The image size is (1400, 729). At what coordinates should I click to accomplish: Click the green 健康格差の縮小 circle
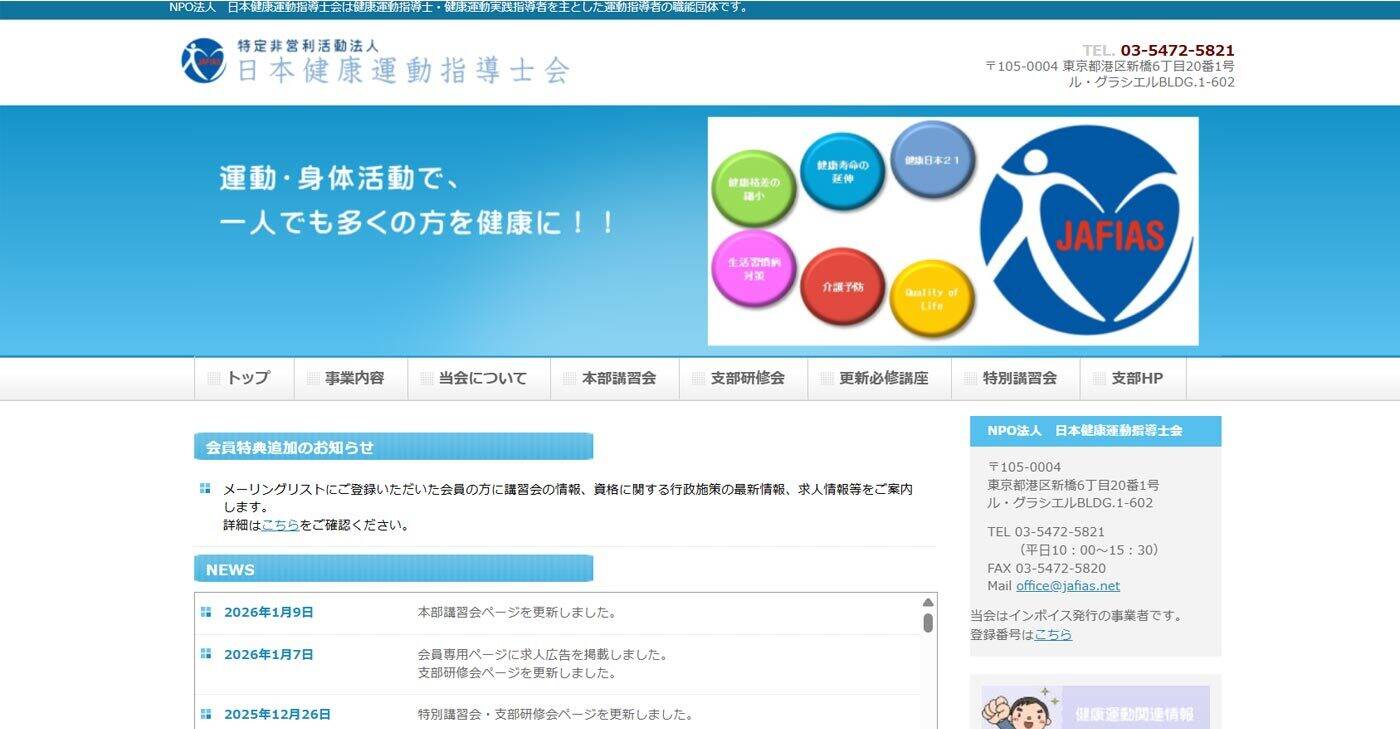tap(753, 189)
